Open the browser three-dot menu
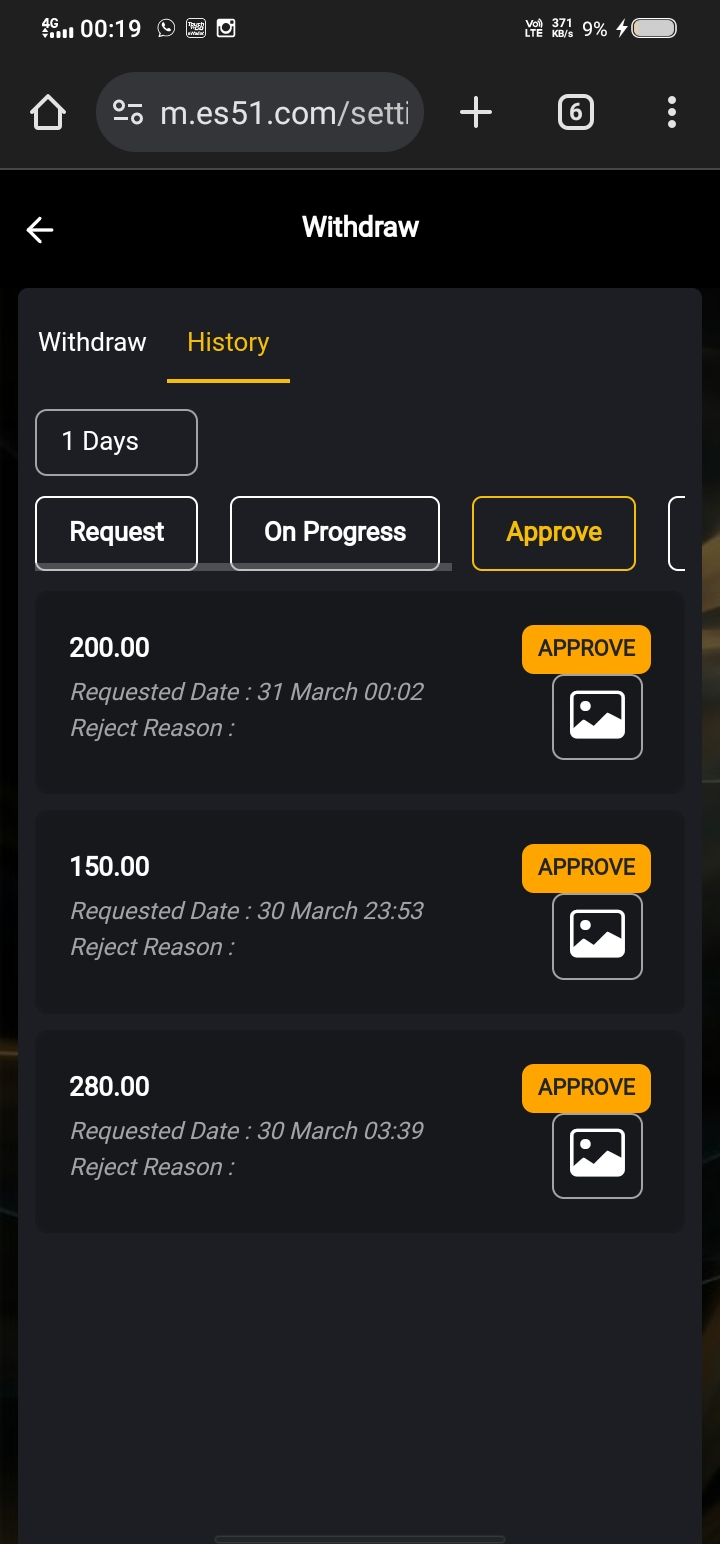The image size is (720, 1544). [671, 113]
